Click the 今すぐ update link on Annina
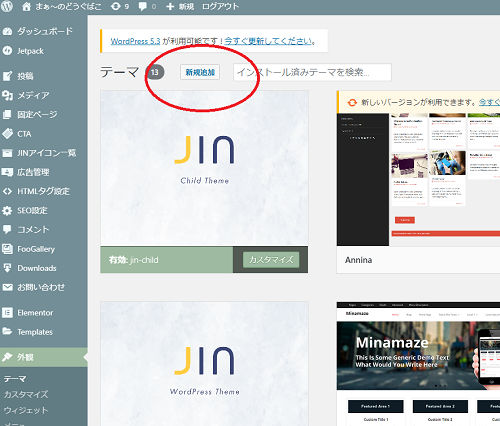The image size is (500, 426). tap(489, 102)
